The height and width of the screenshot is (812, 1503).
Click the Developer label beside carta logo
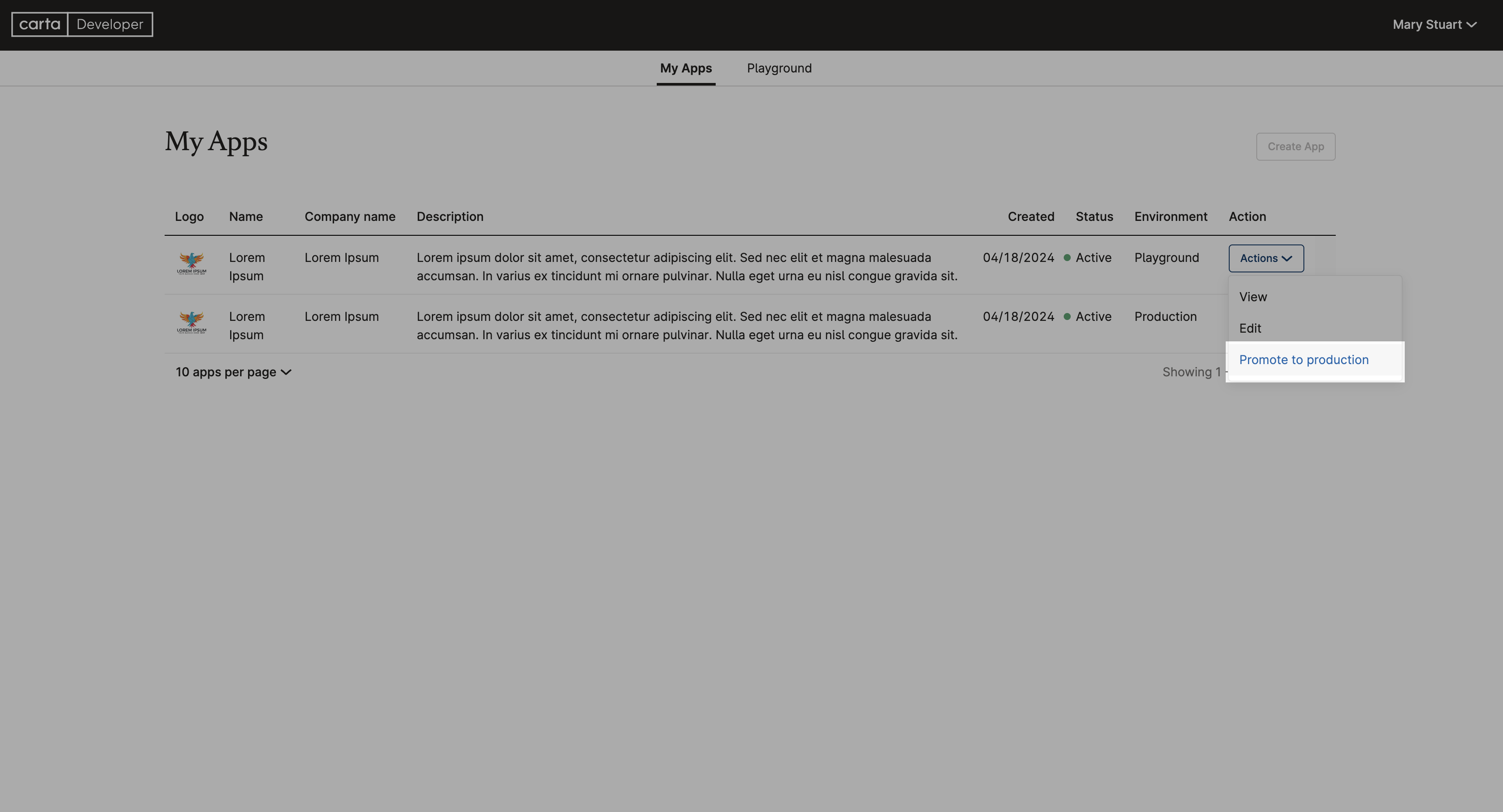coord(110,24)
